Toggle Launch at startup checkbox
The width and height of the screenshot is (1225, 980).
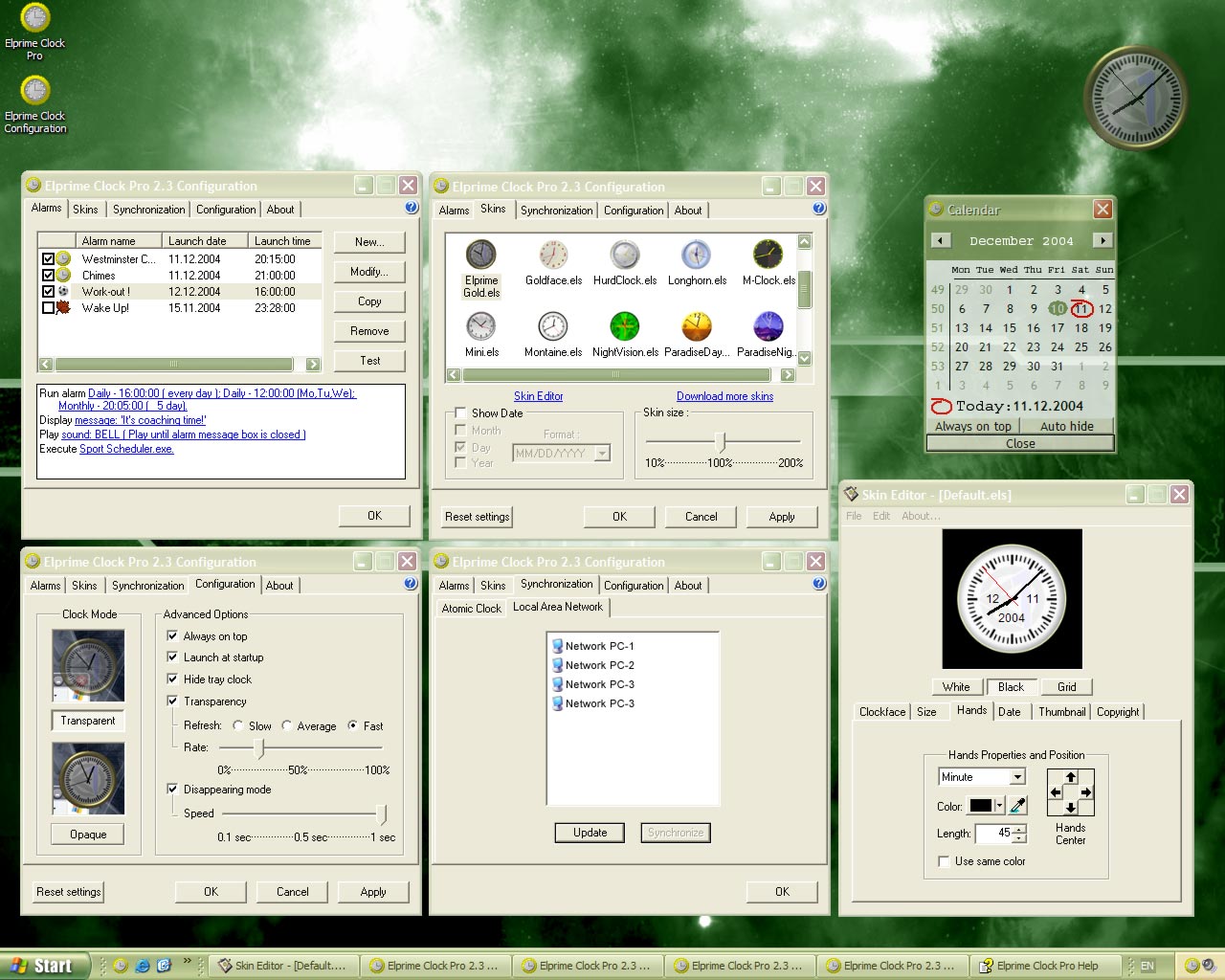(172, 657)
